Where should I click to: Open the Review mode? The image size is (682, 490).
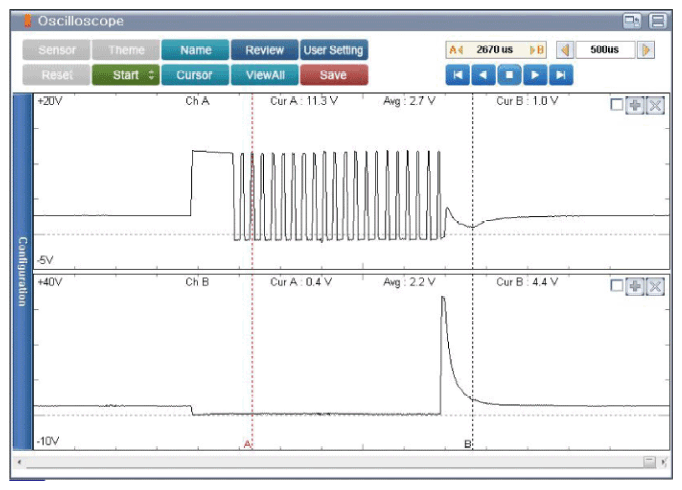click(x=264, y=50)
